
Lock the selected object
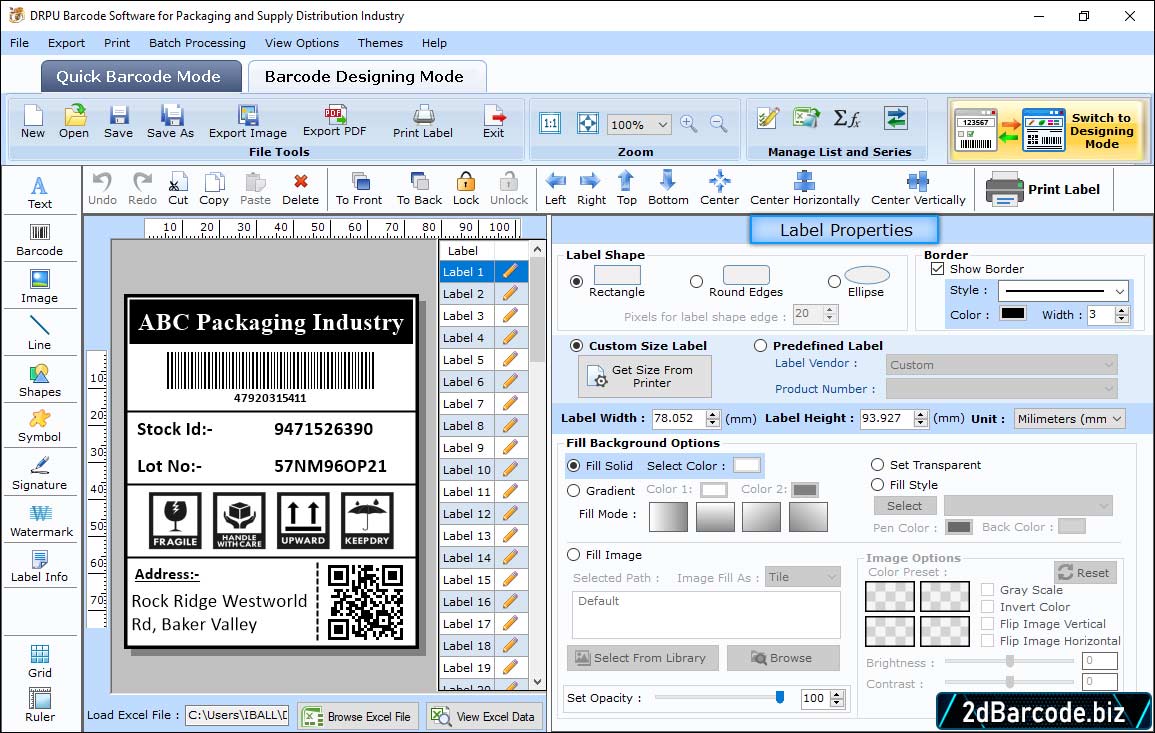point(466,189)
